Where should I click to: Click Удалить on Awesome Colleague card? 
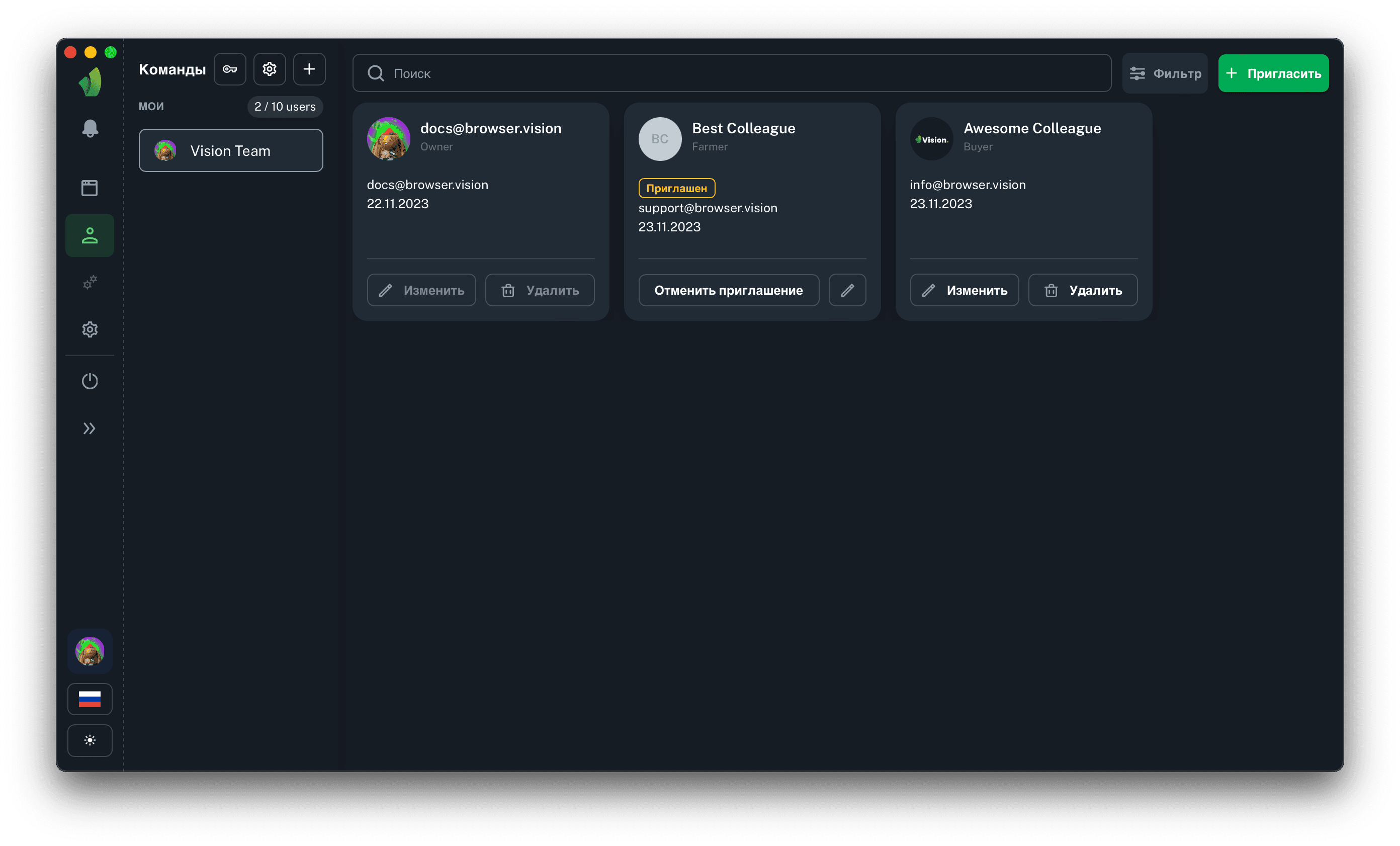pos(1082,290)
